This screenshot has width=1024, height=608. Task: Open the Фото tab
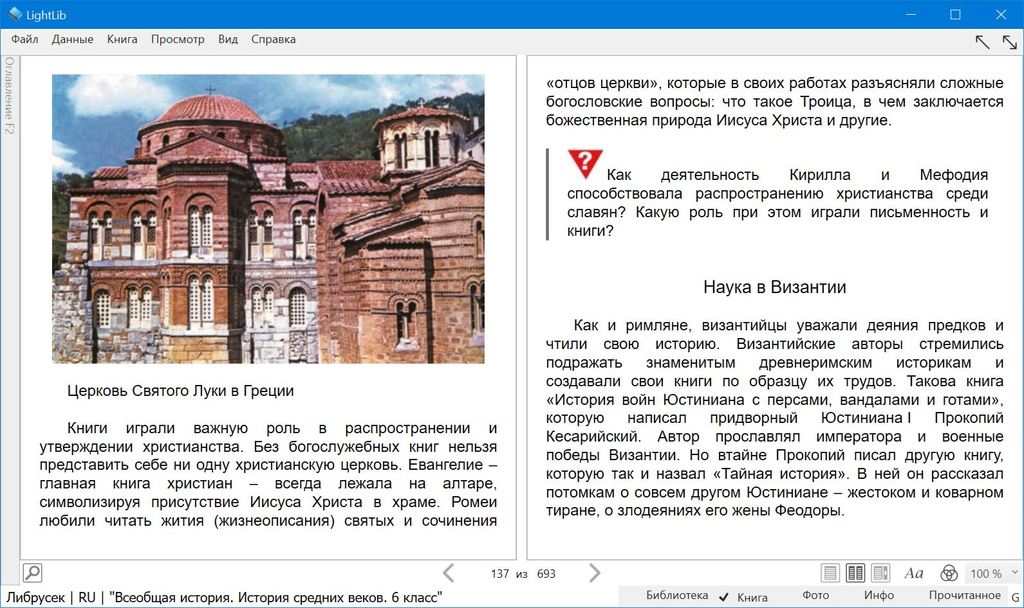point(815,596)
